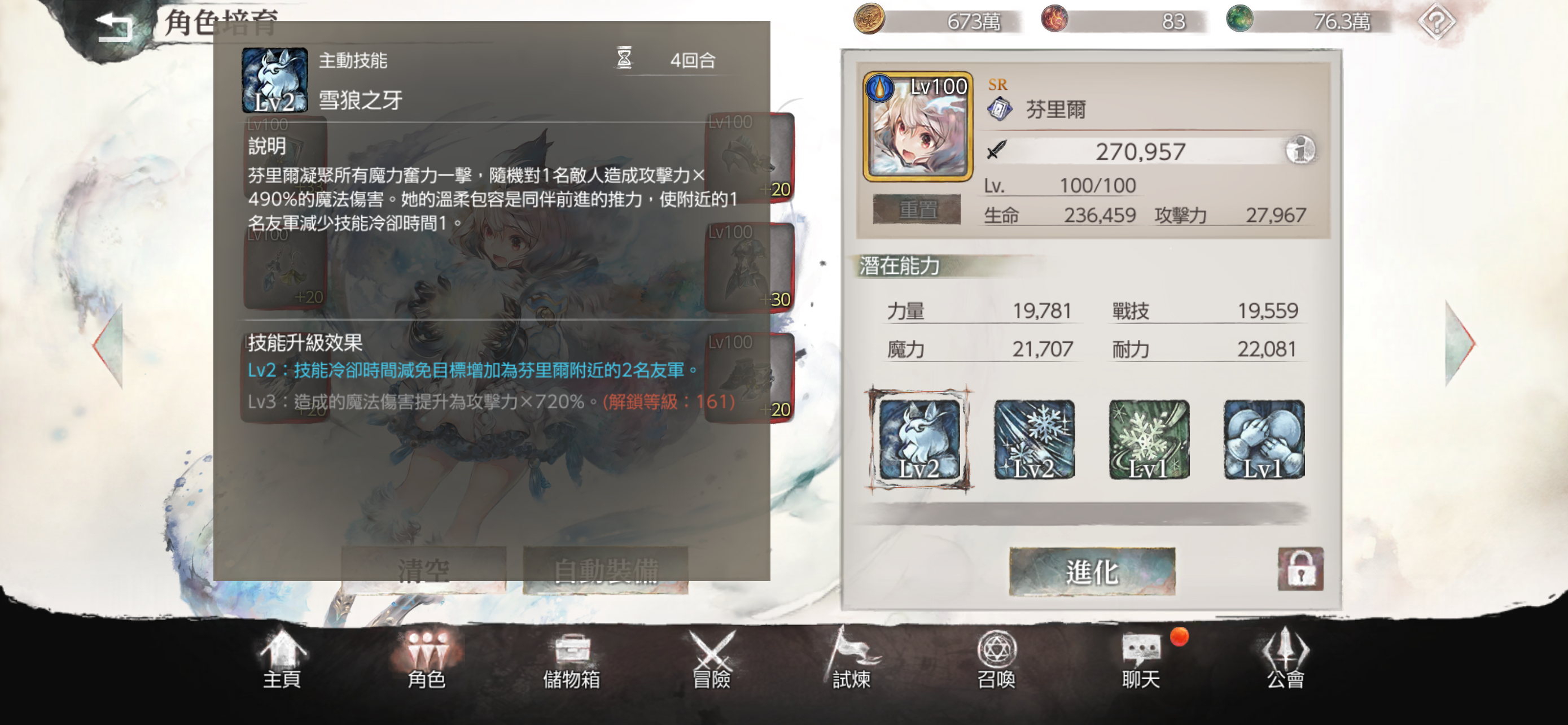
Task: Click the 進化 evolve button
Action: coord(1092,571)
